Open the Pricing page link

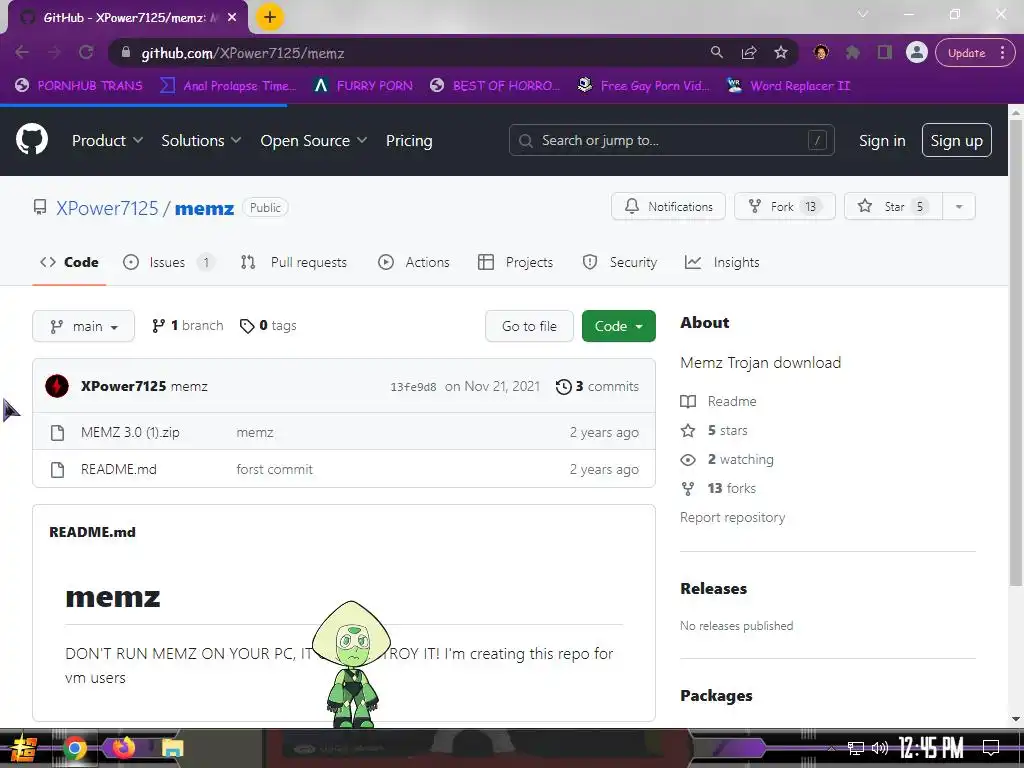(x=409, y=140)
